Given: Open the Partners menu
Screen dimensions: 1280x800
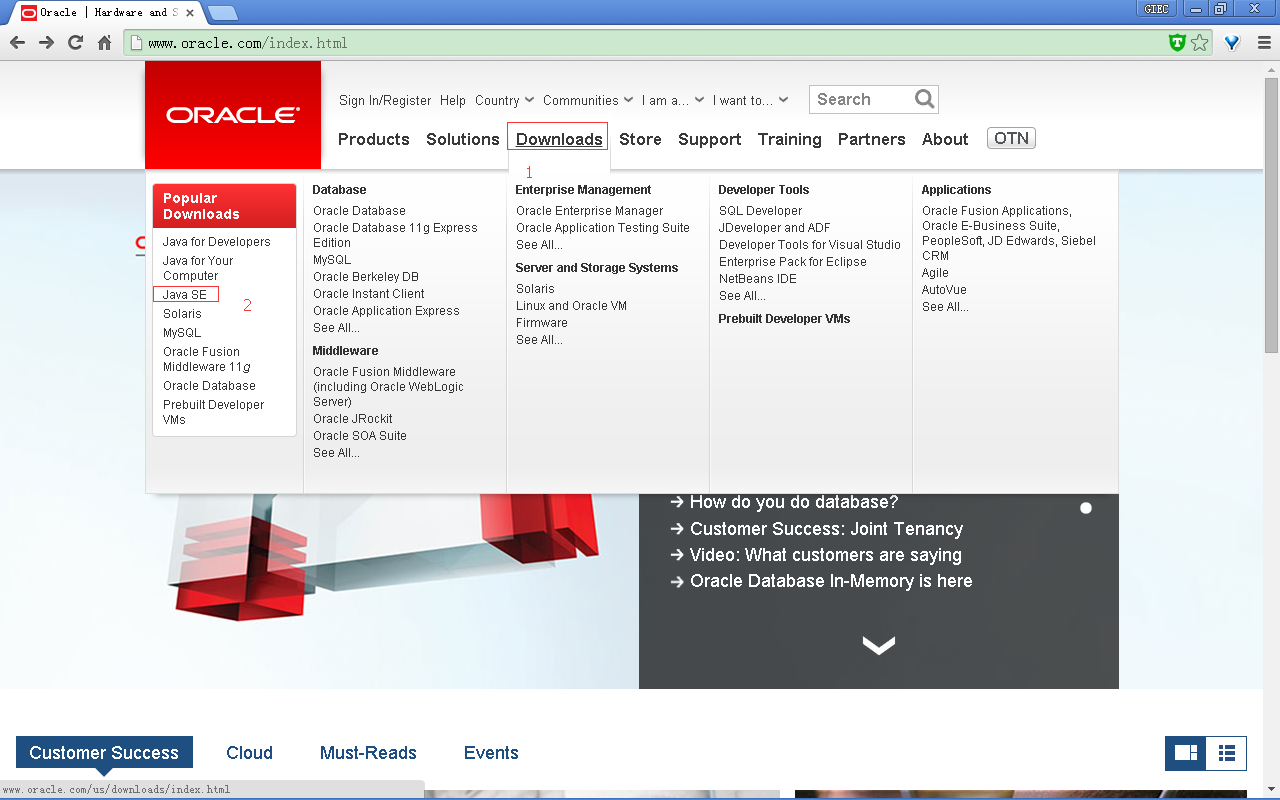Looking at the screenshot, I should click(x=872, y=139).
